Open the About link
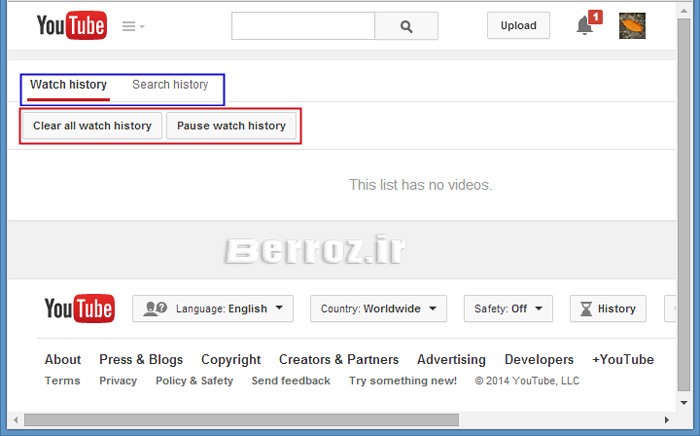The image size is (700, 436). pos(63,359)
